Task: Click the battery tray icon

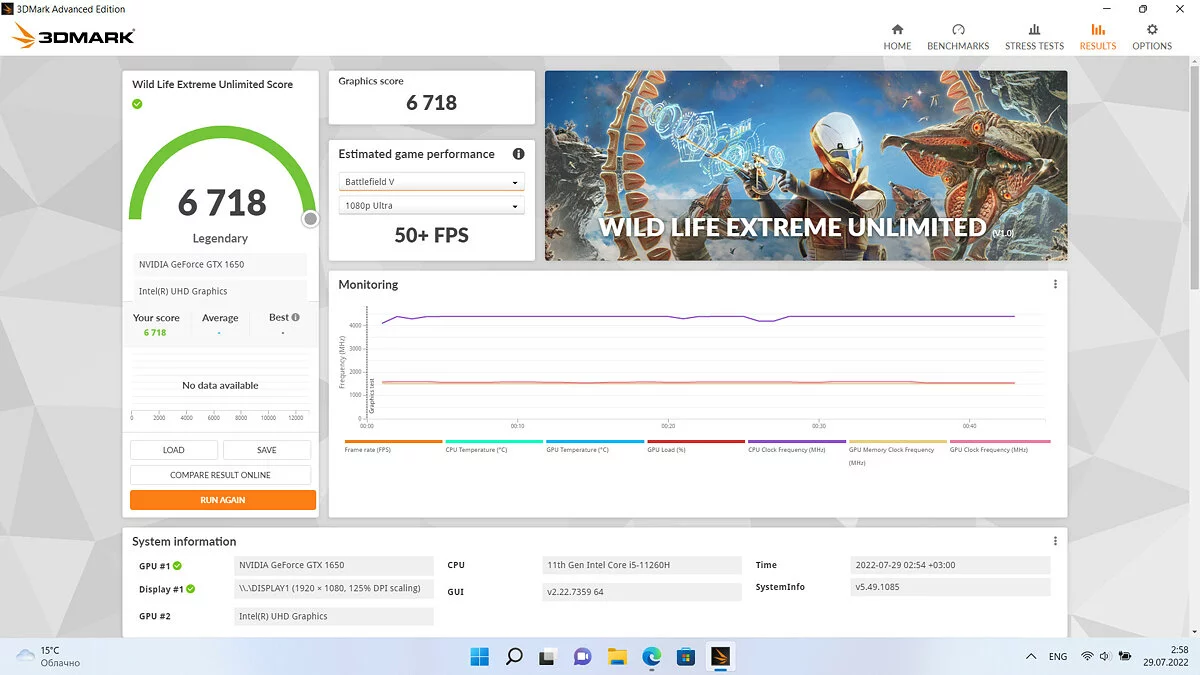Action: 1126,657
